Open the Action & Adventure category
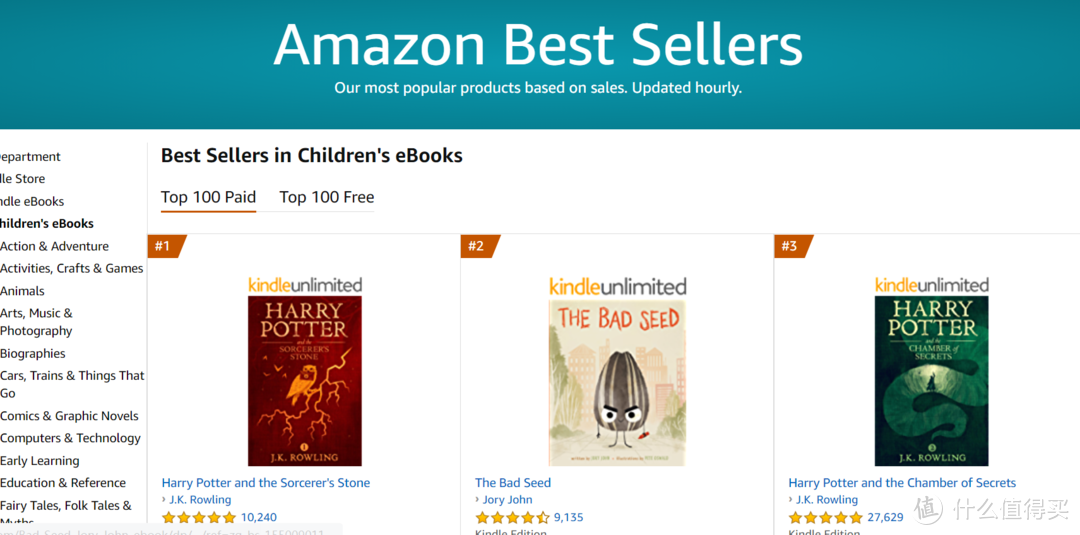Screen dimensions: 1080x535 (54, 246)
